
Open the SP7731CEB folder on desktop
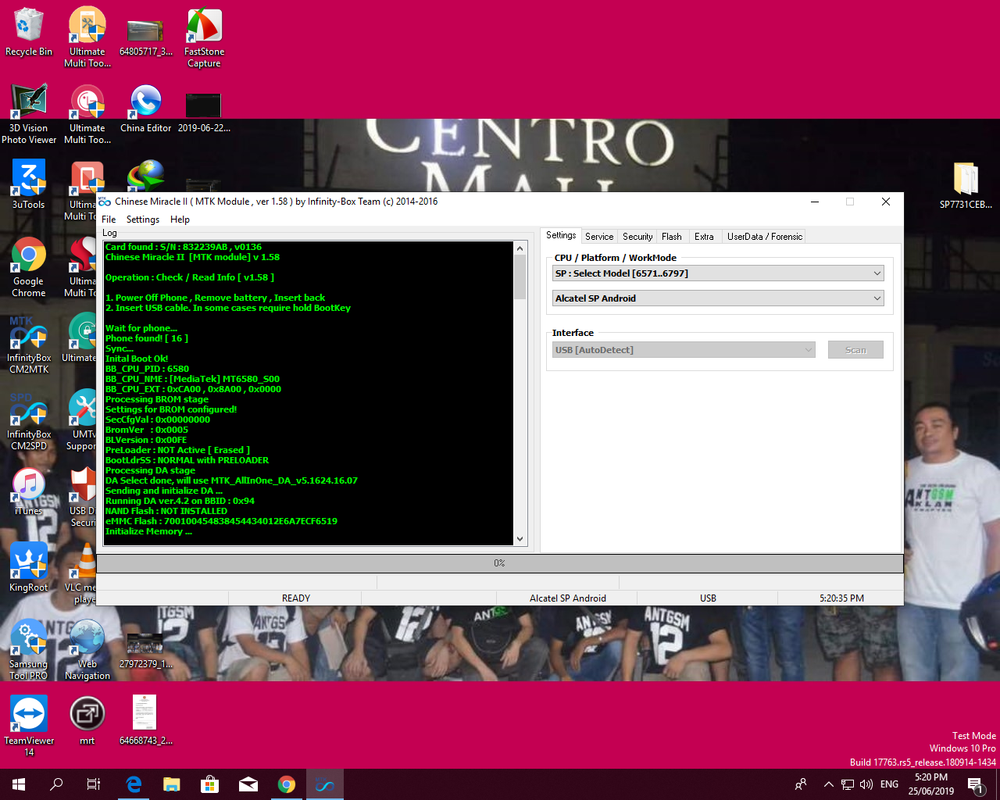point(966,185)
